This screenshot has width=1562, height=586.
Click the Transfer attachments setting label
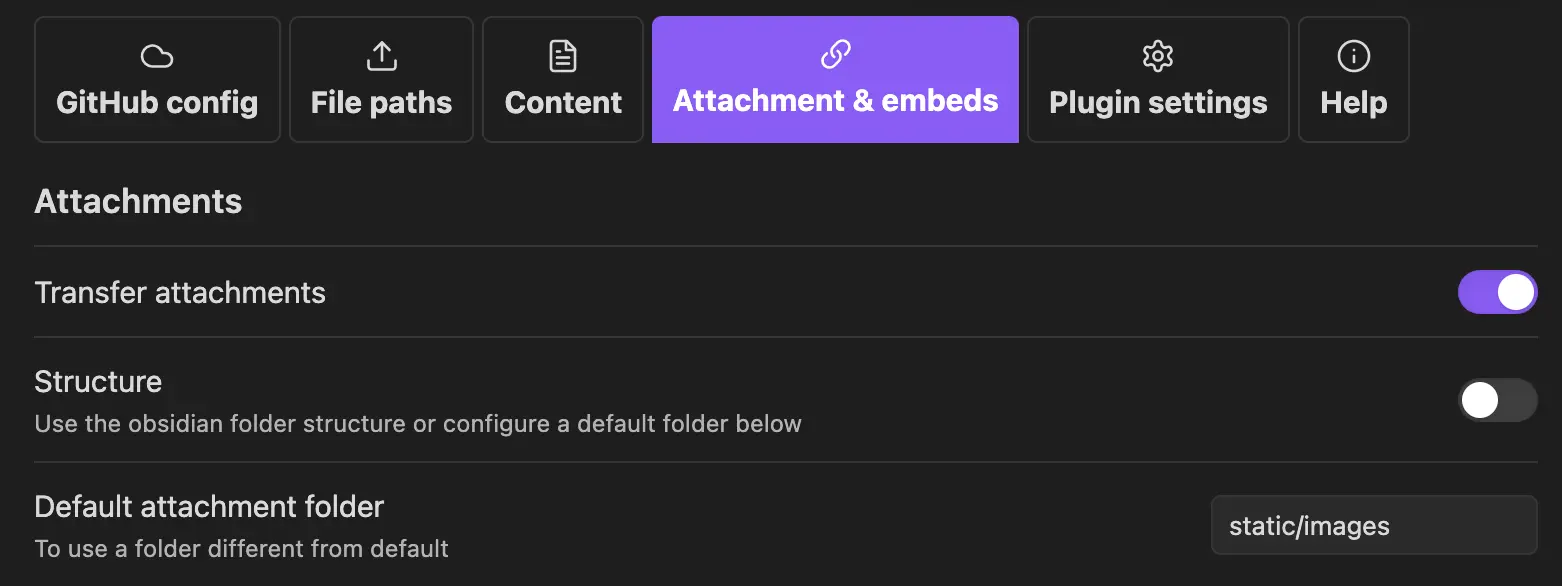[x=180, y=293]
